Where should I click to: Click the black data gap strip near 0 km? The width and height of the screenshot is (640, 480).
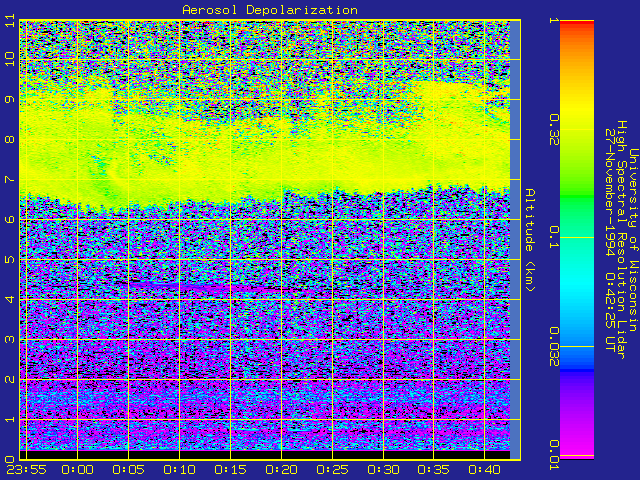[x=265, y=455]
